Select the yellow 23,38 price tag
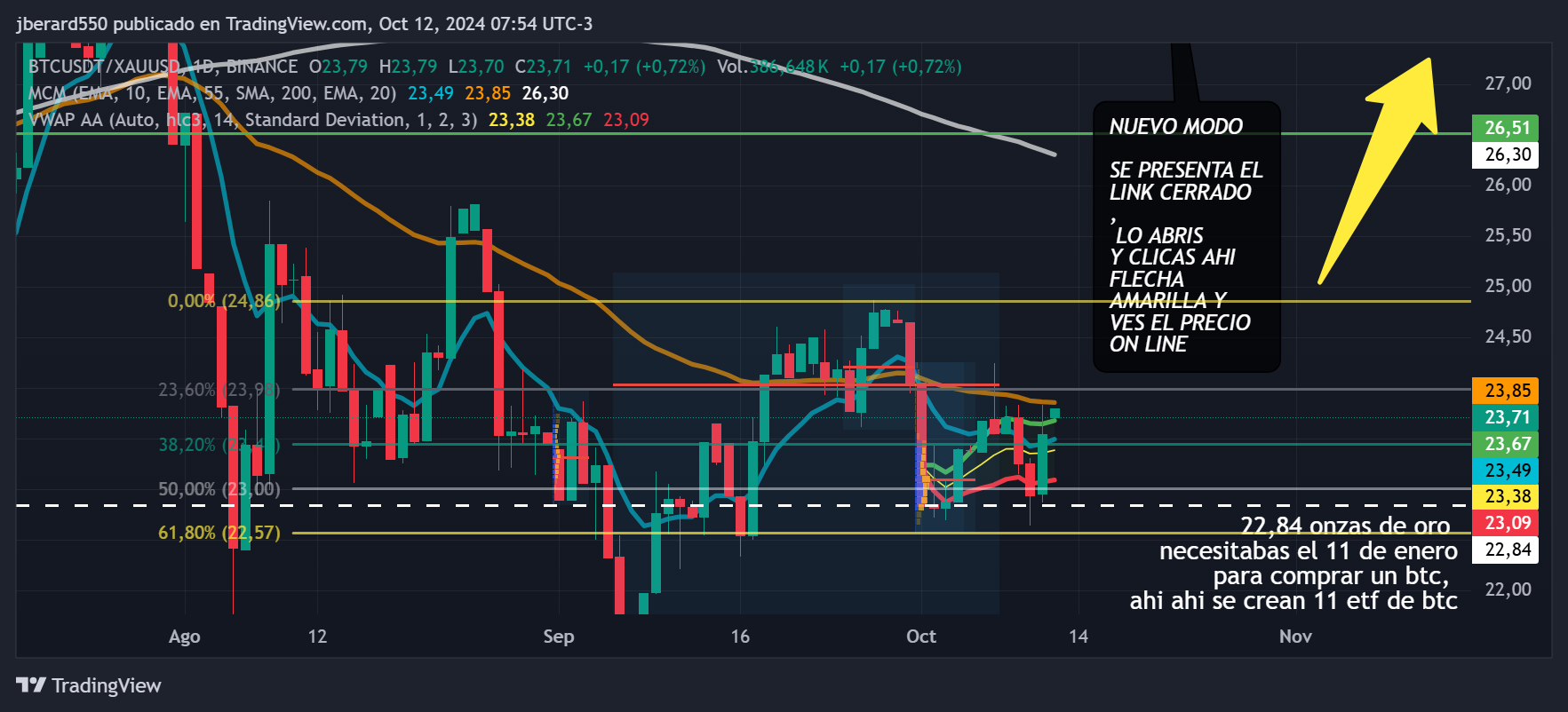Image resolution: width=1568 pixels, height=712 pixels. 1507,496
